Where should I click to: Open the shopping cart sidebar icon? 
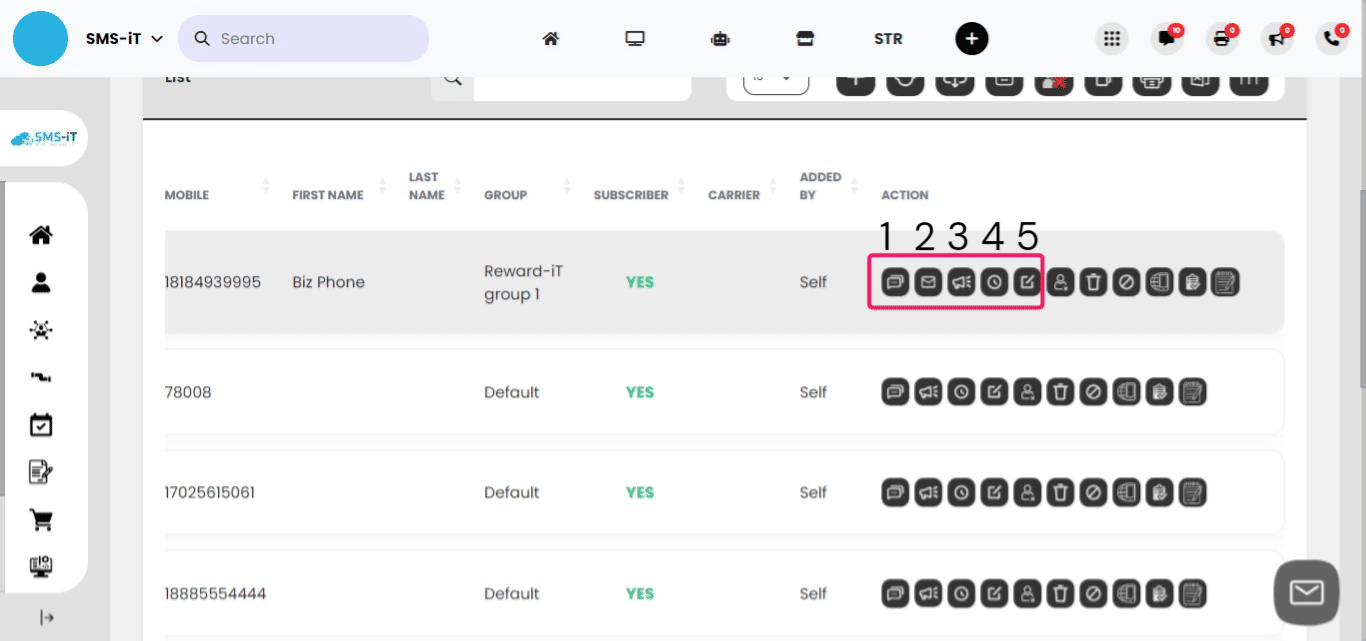(41, 520)
